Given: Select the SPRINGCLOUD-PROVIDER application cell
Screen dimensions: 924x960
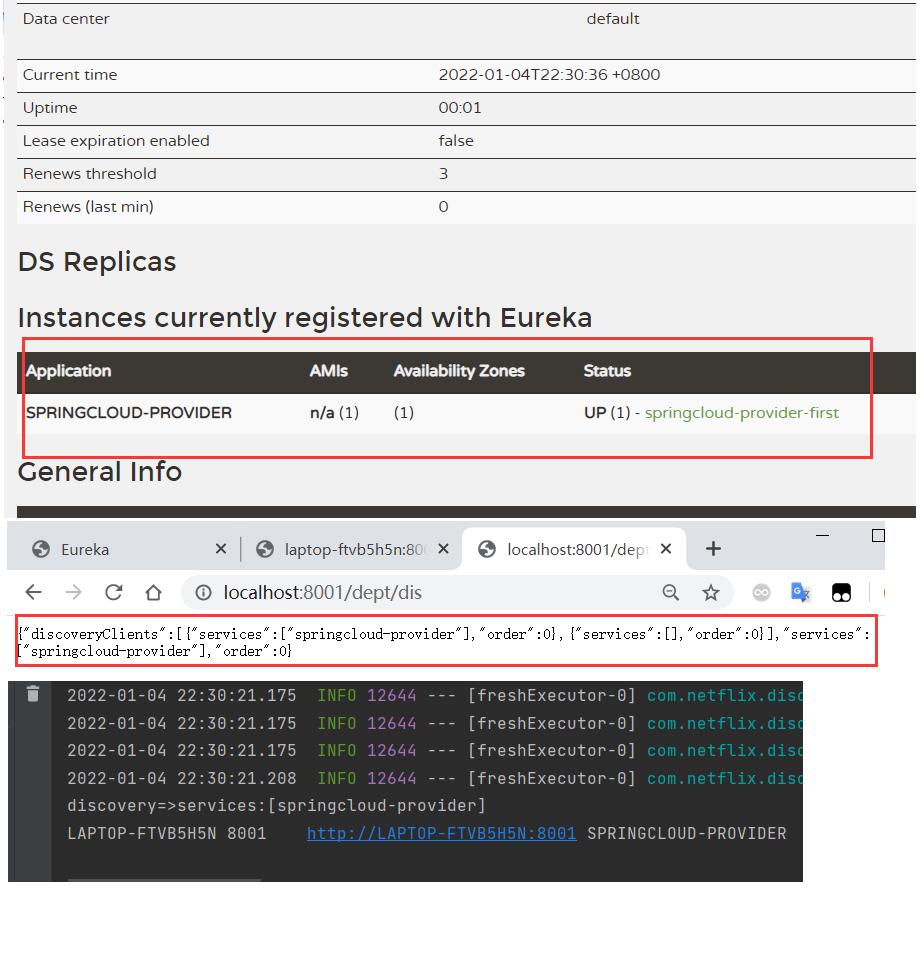Looking at the screenshot, I should 129,413.
